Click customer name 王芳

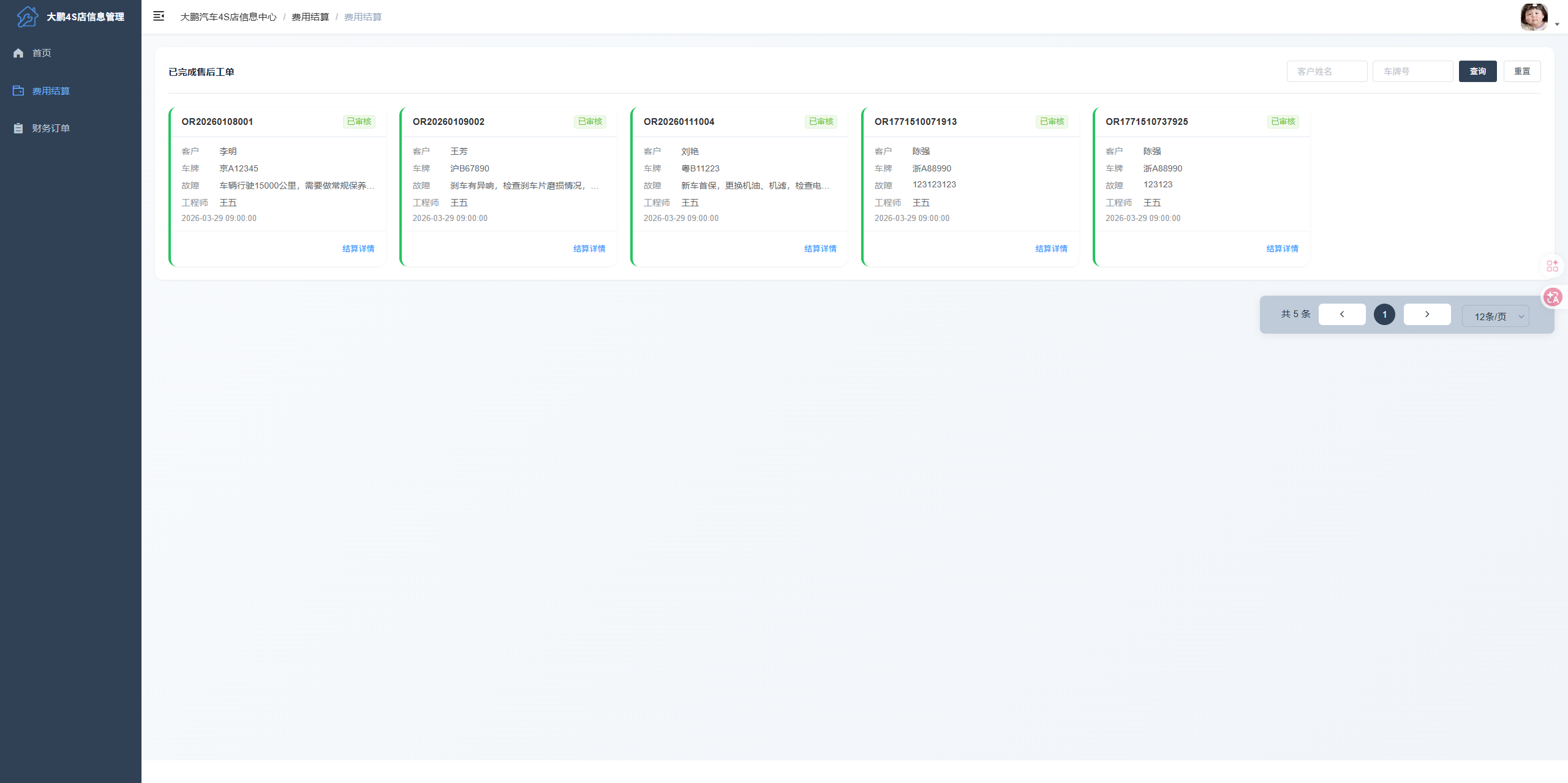pos(459,151)
